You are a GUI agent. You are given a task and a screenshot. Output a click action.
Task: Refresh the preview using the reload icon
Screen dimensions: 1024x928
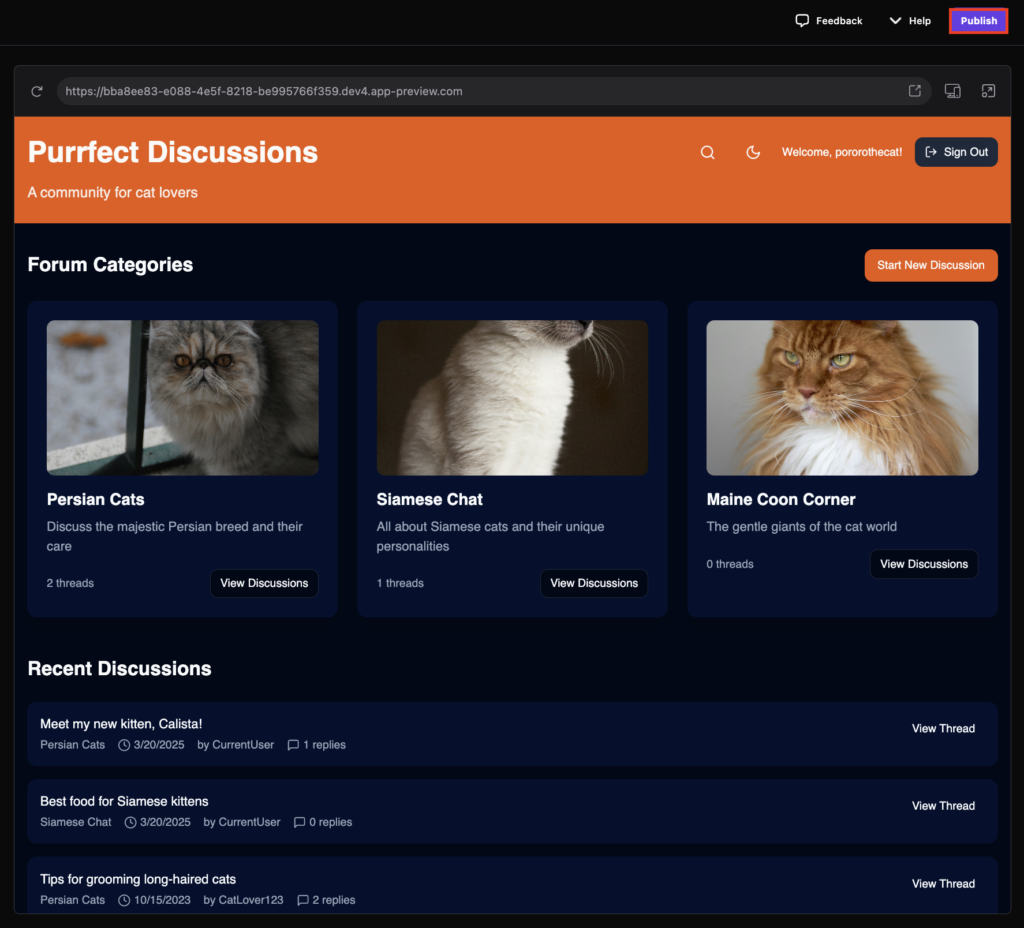[37, 91]
